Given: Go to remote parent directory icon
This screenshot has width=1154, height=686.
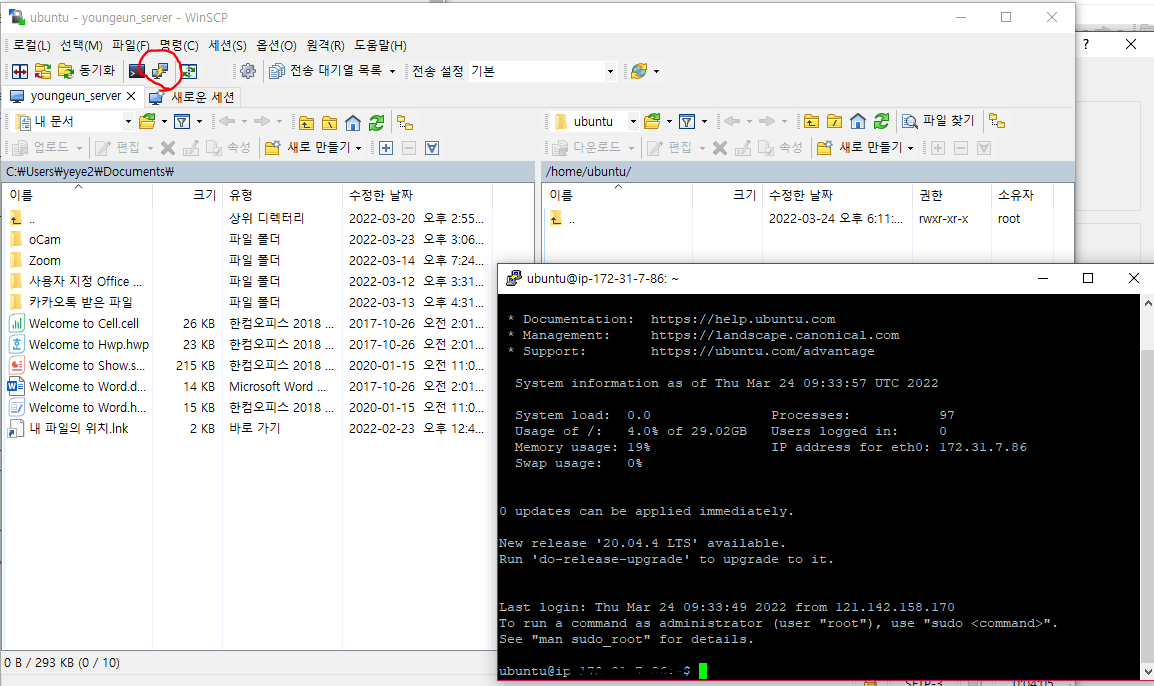Looking at the screenshot, I should 811,121.
